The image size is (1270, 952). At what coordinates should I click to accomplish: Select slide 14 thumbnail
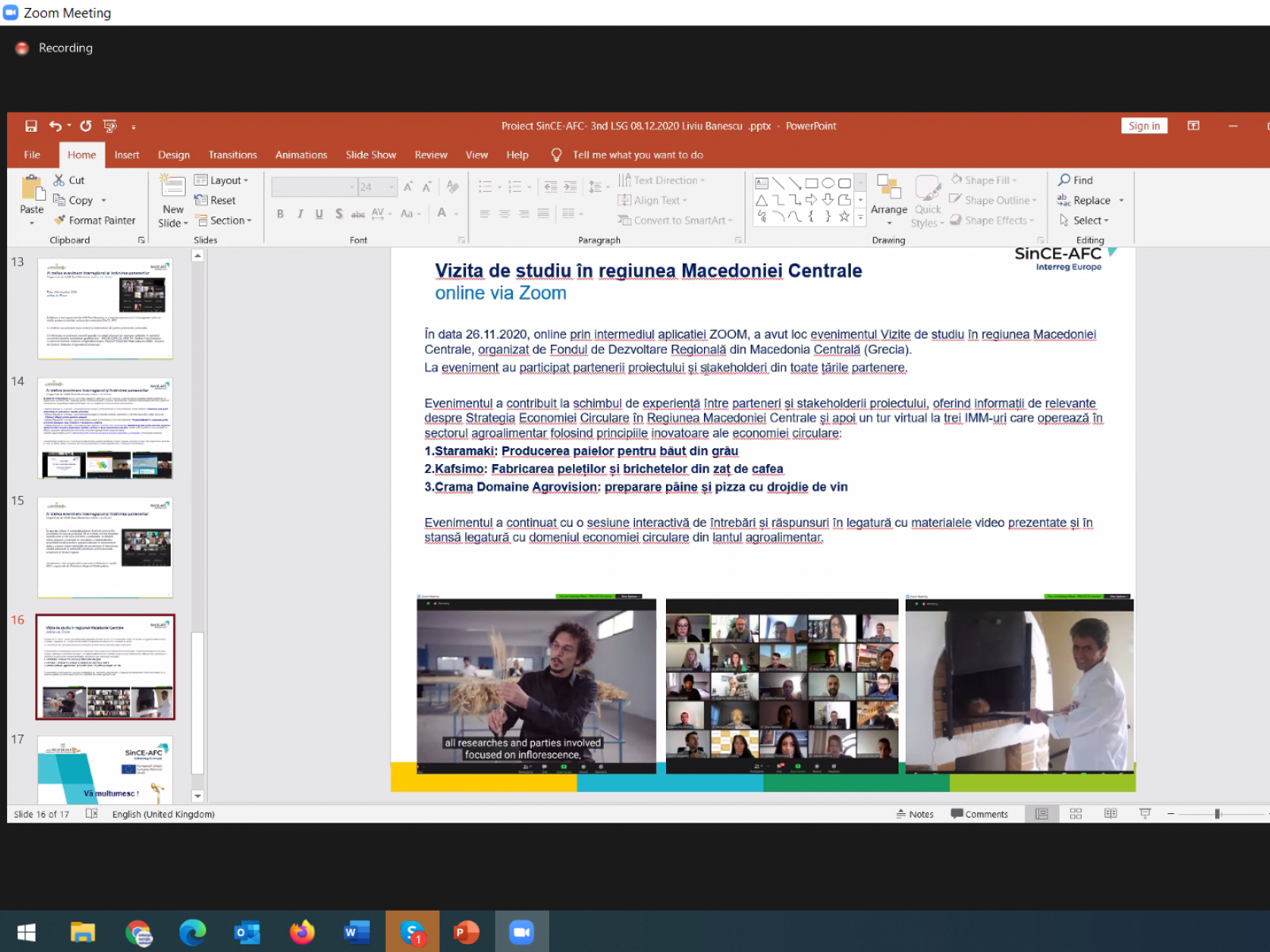105,428
